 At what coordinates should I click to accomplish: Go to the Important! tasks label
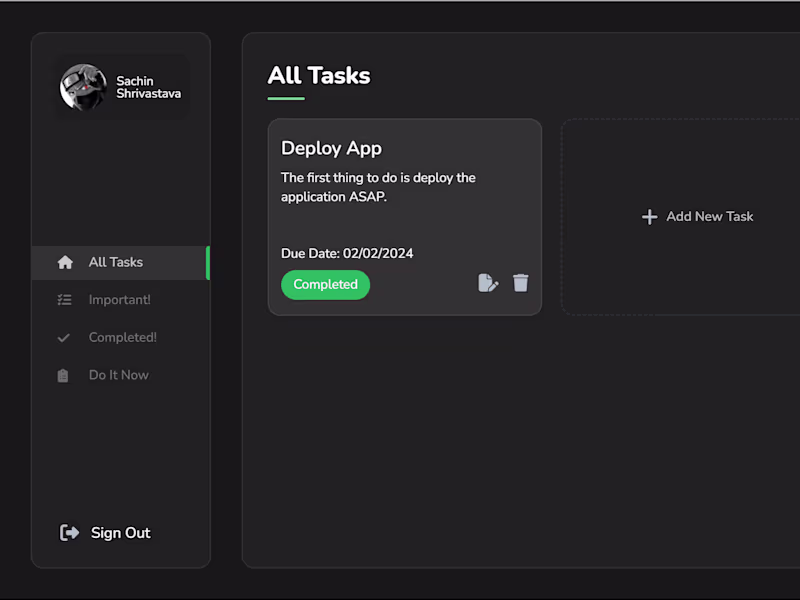point(119,300)
